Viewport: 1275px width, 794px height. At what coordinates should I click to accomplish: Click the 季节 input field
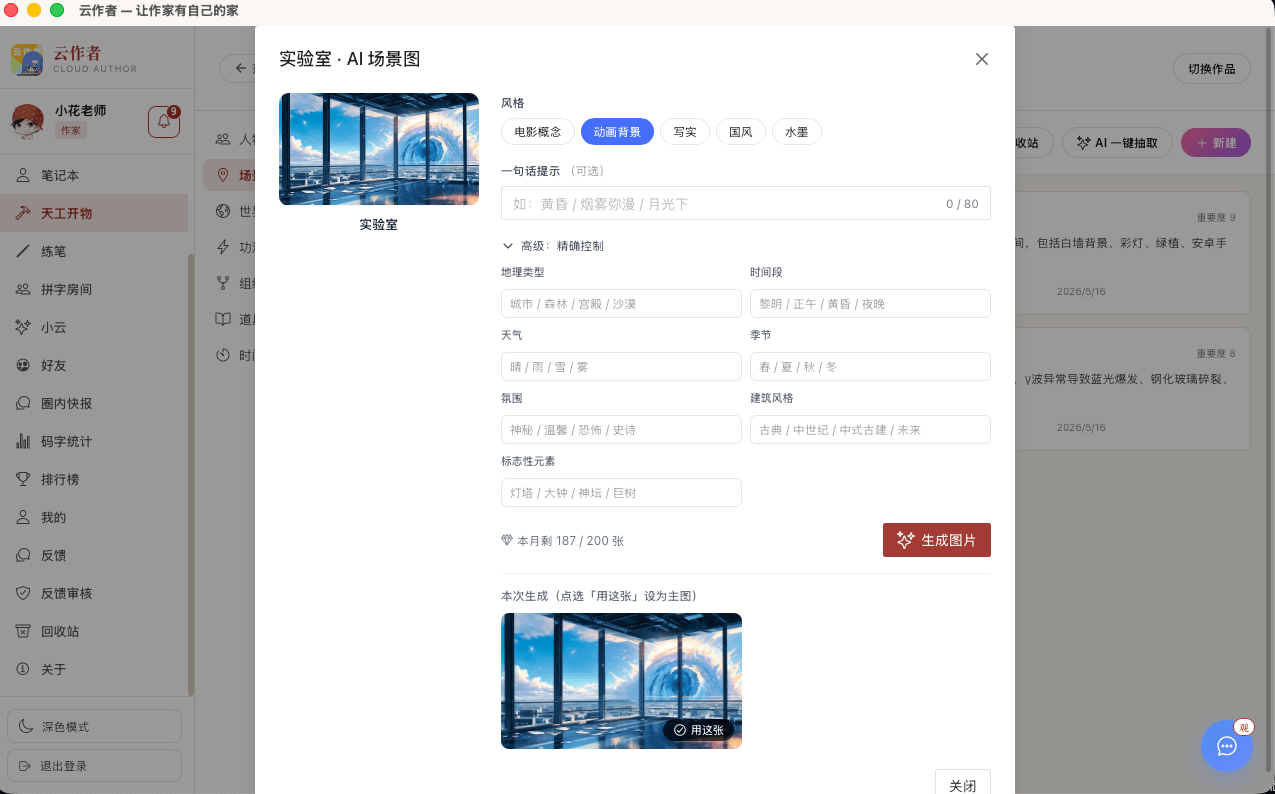870,366
